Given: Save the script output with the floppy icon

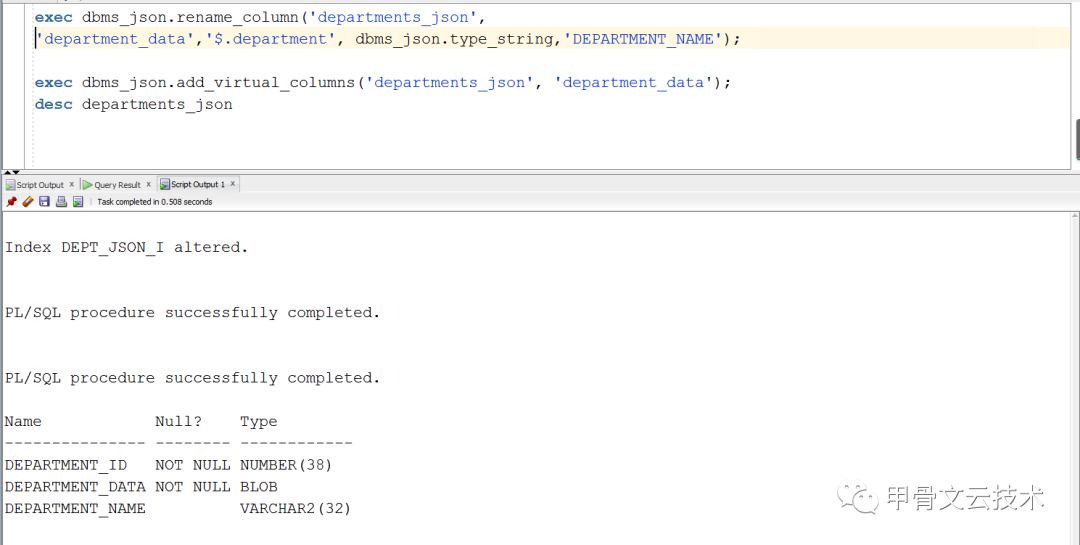Looking at the screenshot, I should pos(44,202).
